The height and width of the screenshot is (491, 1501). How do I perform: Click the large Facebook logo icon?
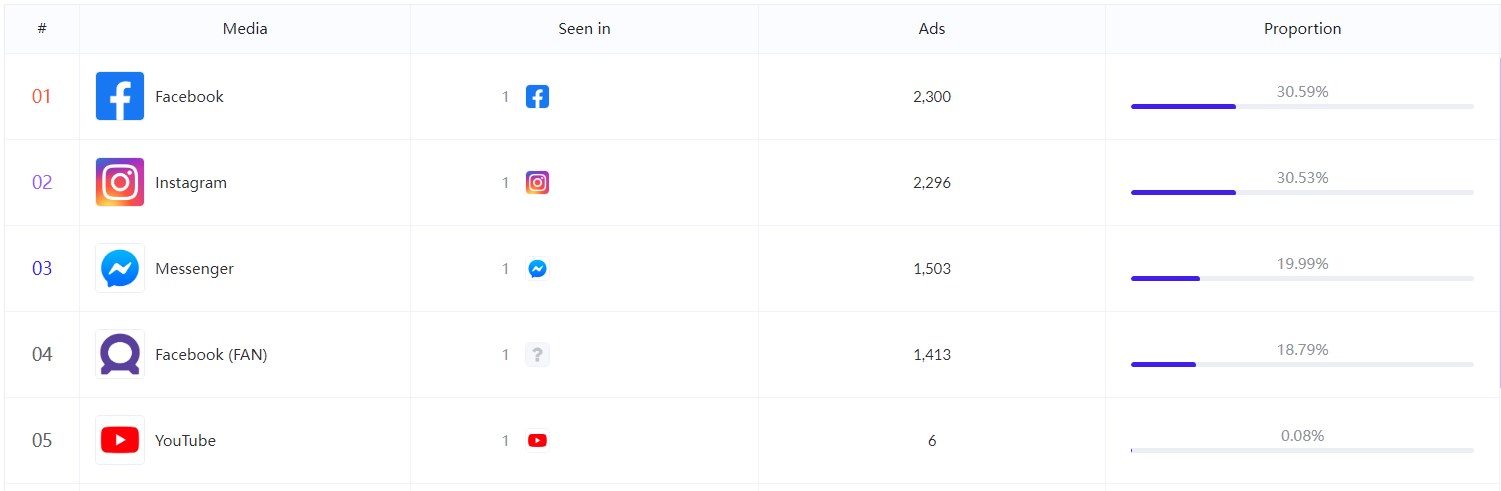point(120,96)
